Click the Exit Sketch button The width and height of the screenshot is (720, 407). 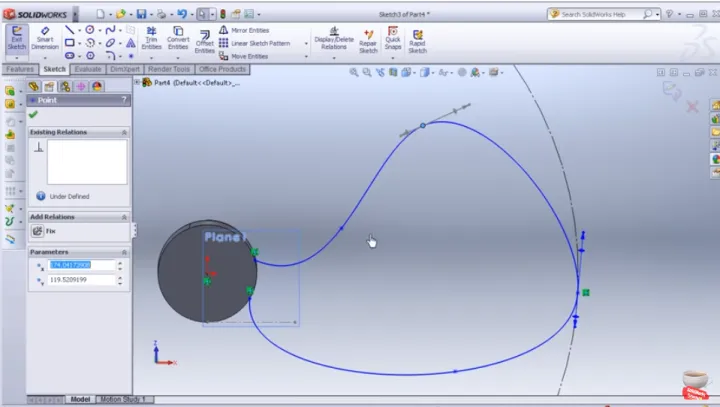[16, 37]
